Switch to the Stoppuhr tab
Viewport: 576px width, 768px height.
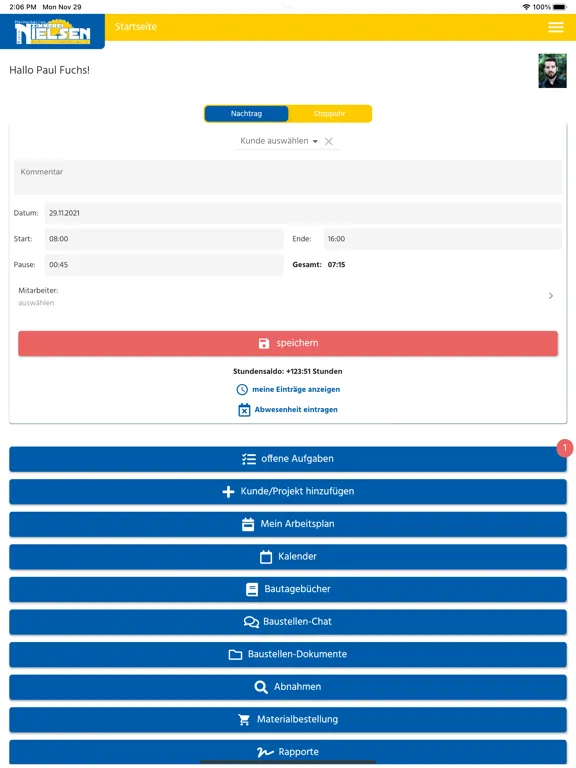(329, 114)
